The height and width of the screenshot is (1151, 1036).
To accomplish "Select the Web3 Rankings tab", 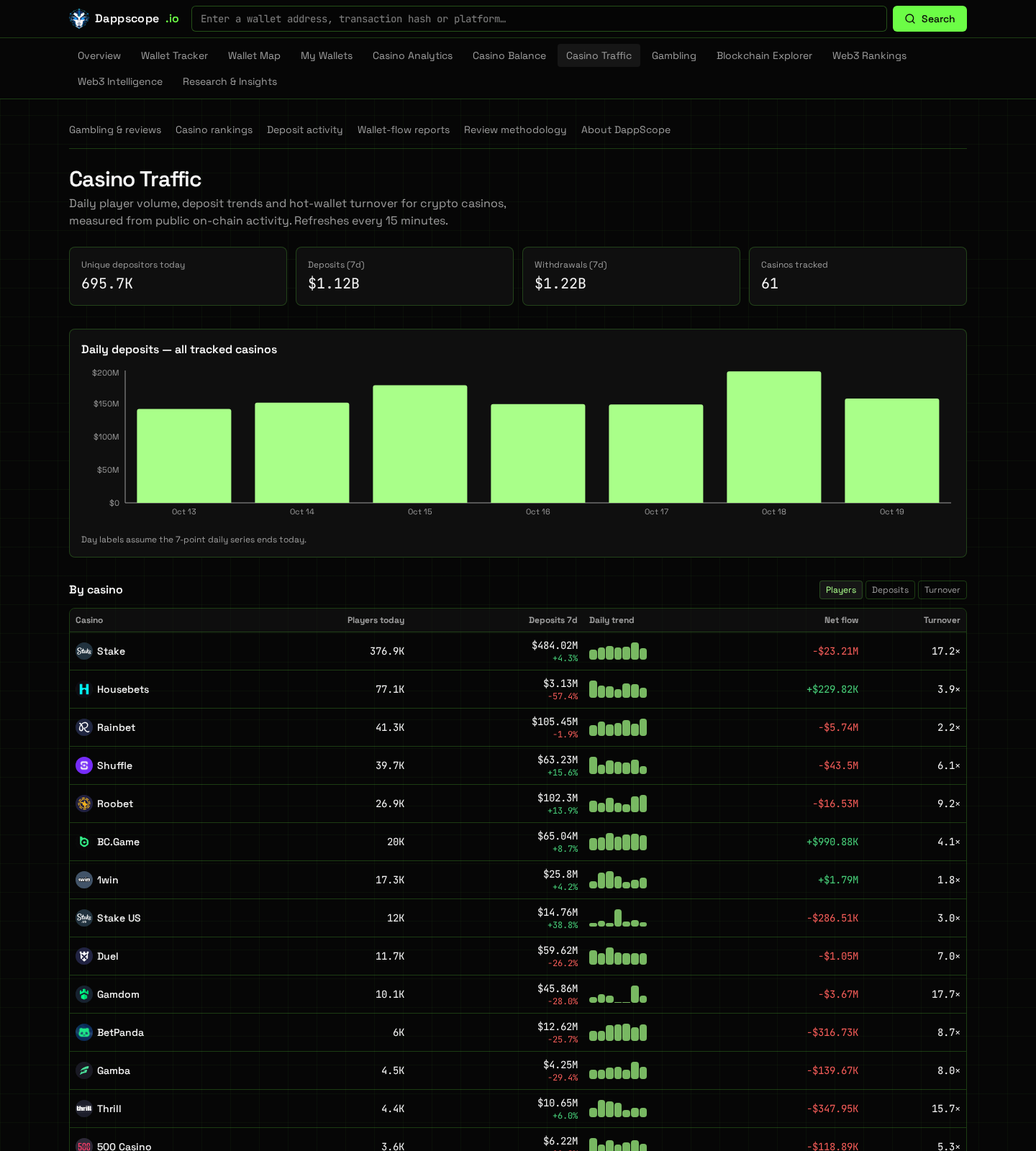I will click(x=869, y=55).
